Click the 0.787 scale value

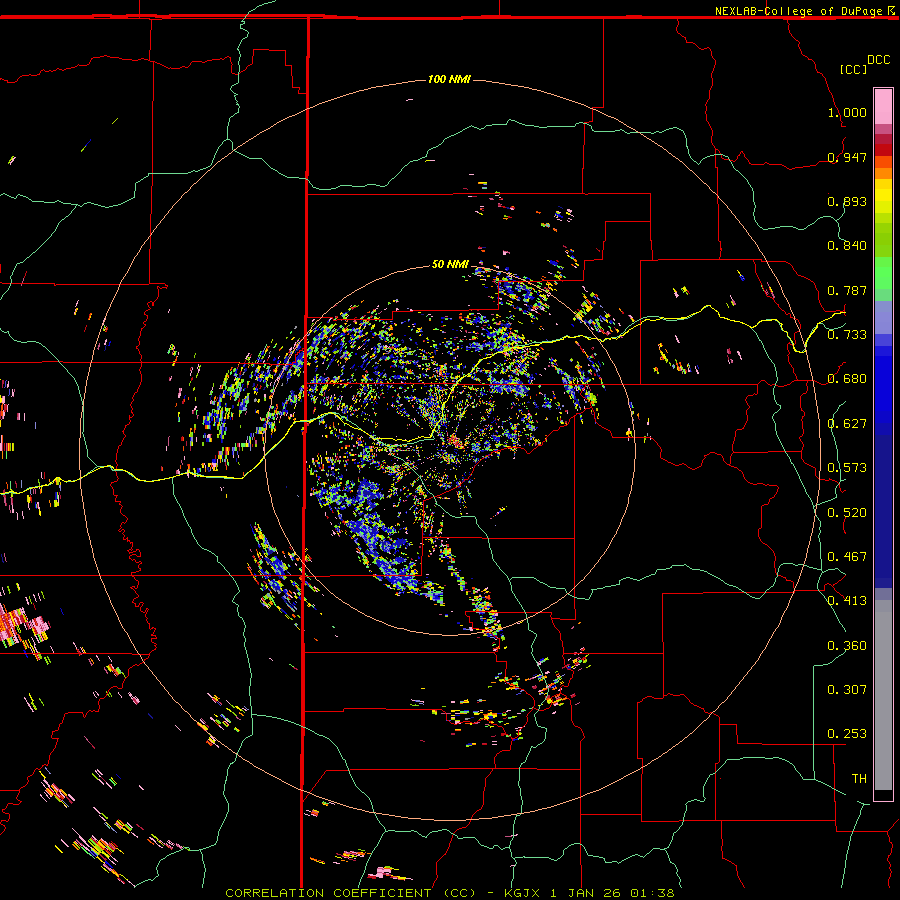pyautogui.click(x=847, y=290)
